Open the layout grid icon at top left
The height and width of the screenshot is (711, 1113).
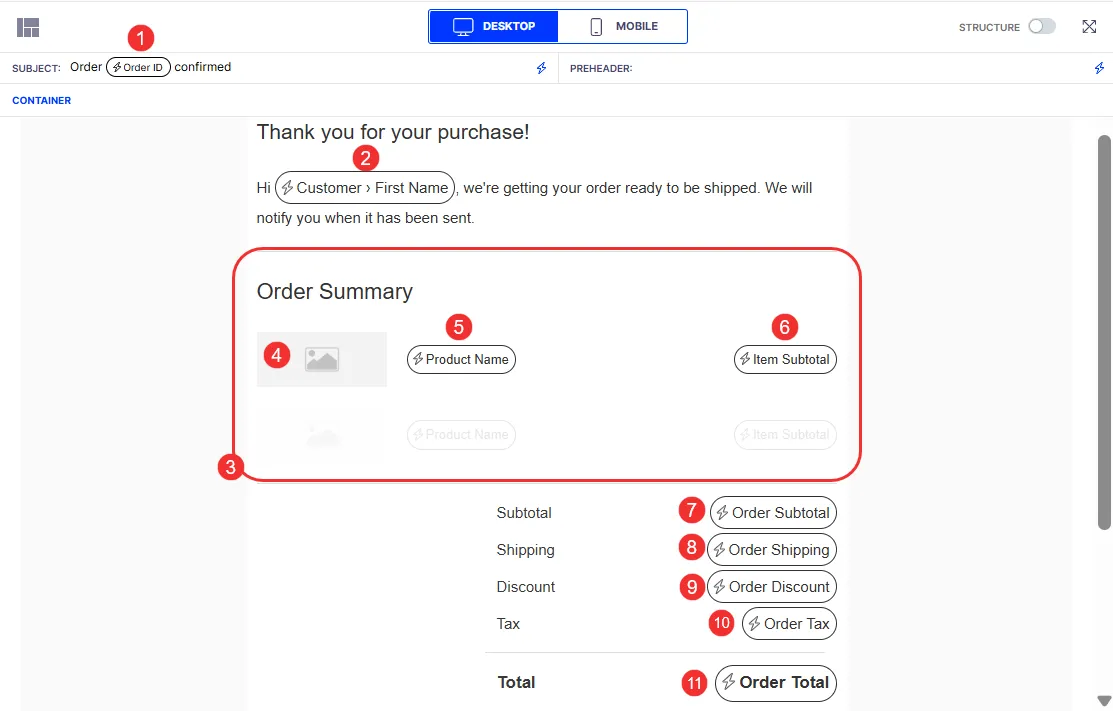[28, 28]
